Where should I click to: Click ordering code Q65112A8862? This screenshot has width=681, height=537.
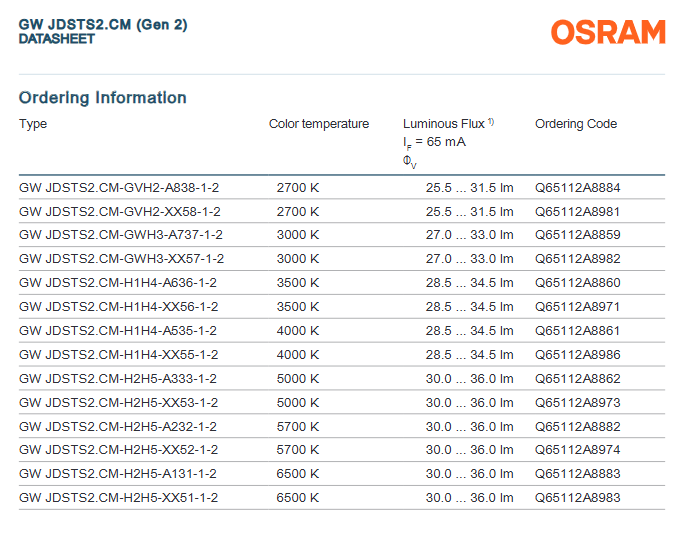578,378
